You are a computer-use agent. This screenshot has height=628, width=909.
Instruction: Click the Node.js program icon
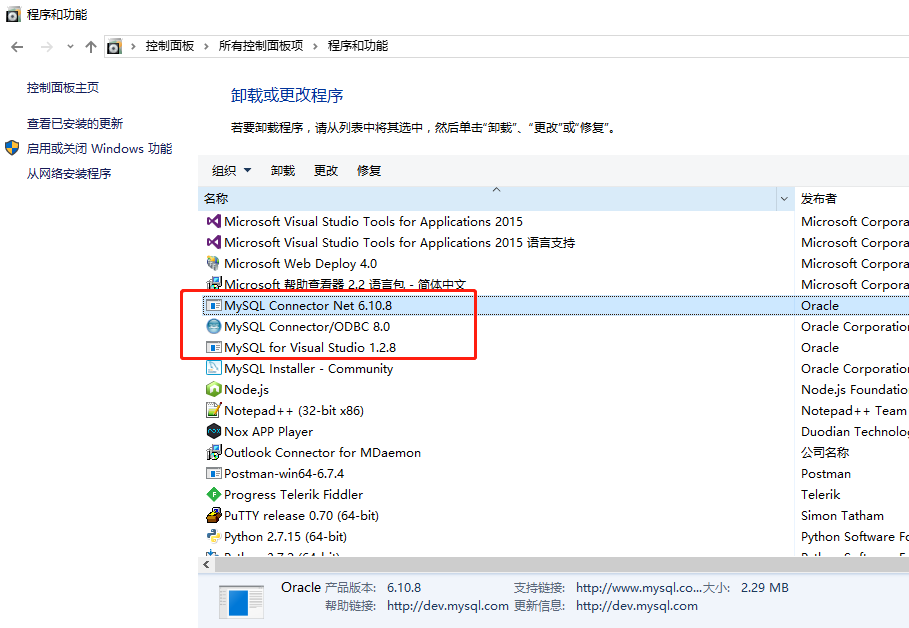pyautogui.click(x=214, y=389)
